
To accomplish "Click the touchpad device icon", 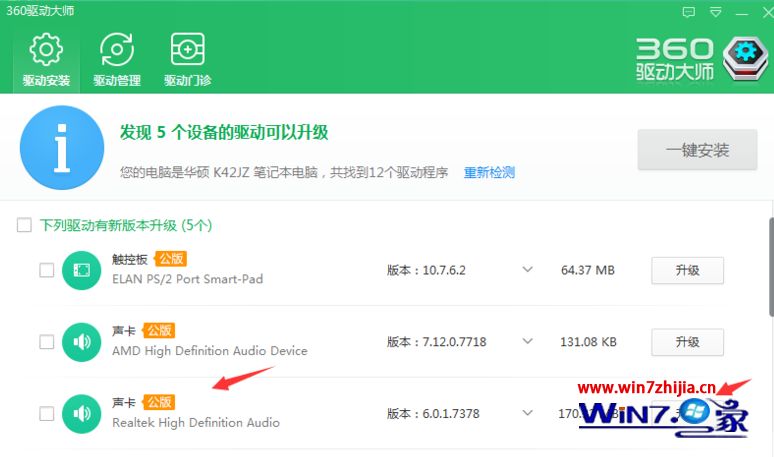I will [81, 270].
